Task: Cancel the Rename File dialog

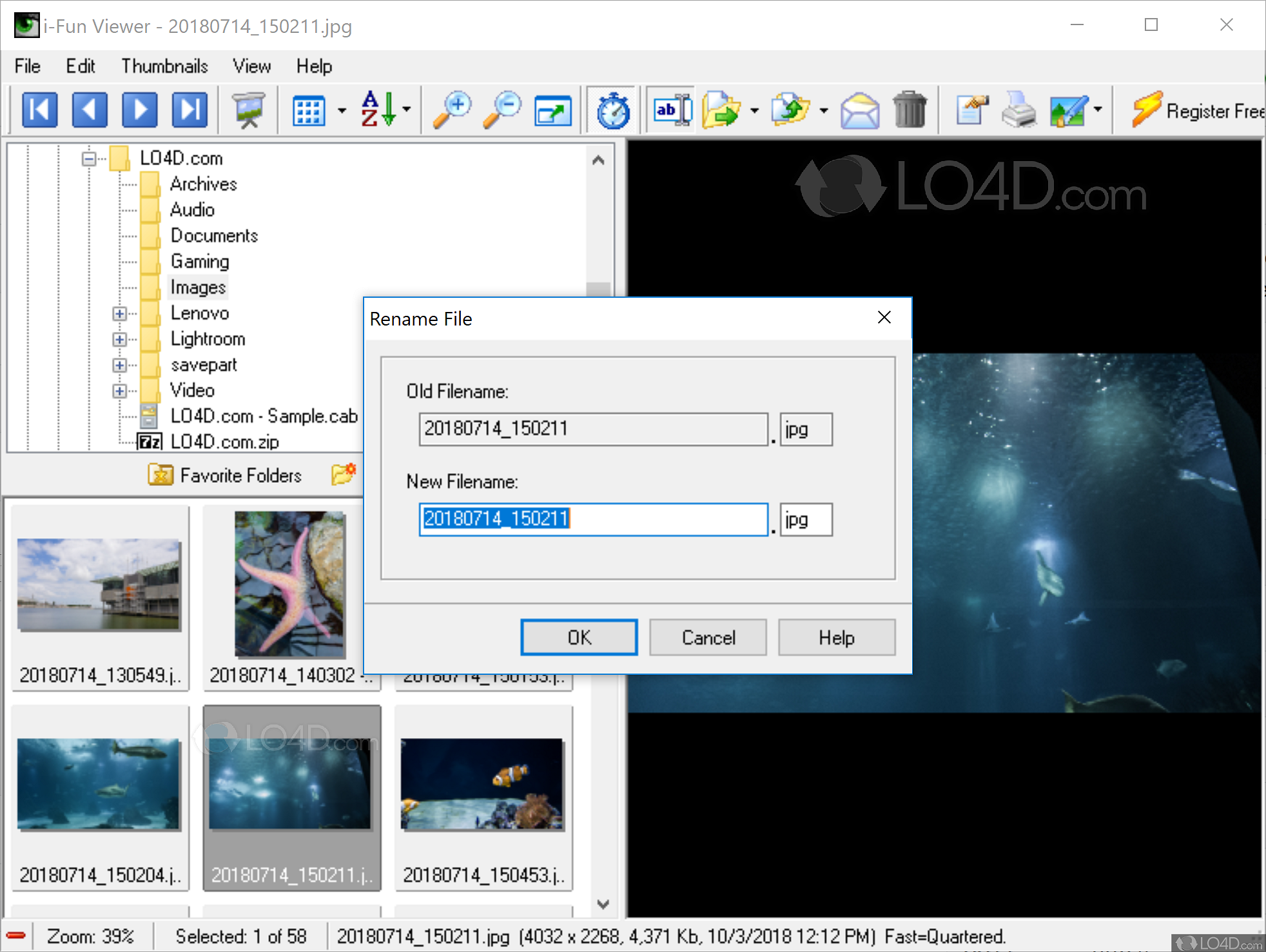Action: pos(707,637)
